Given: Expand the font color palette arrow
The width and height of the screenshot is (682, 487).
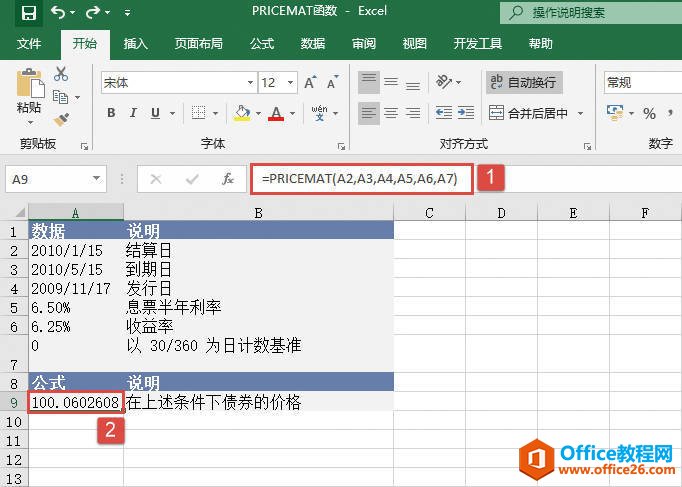Looking at the screenshot, I should [x=292, y=113].
